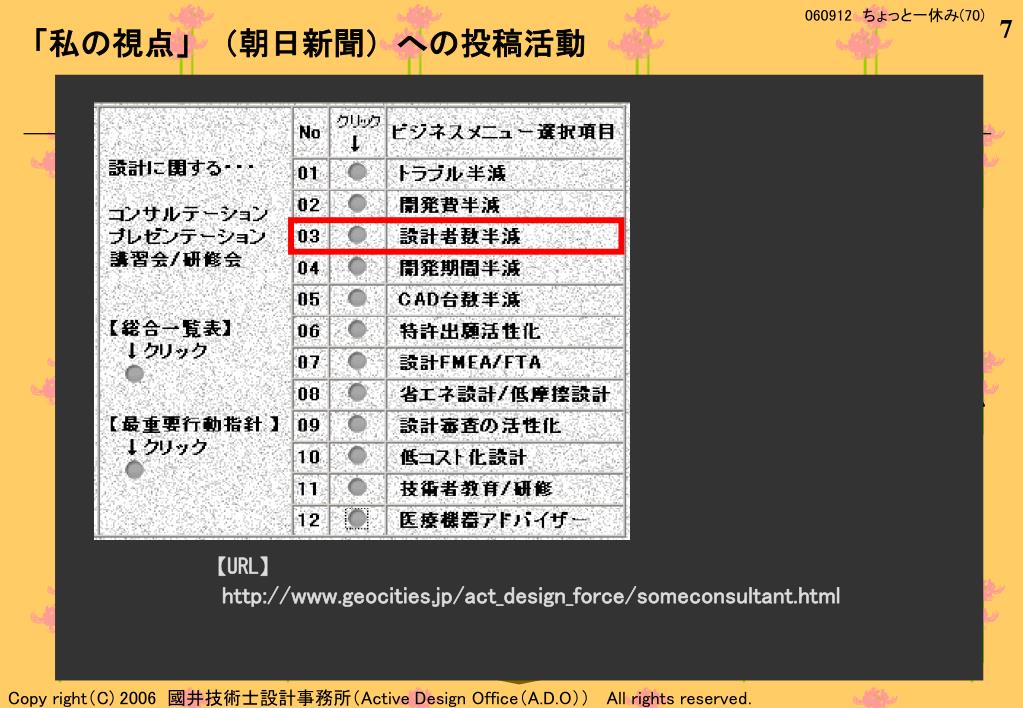Image resolution: width=1023 pixels, height=708 pixels.
Task: Click the 技術者教育/研修 menu text
Action: 476,488
